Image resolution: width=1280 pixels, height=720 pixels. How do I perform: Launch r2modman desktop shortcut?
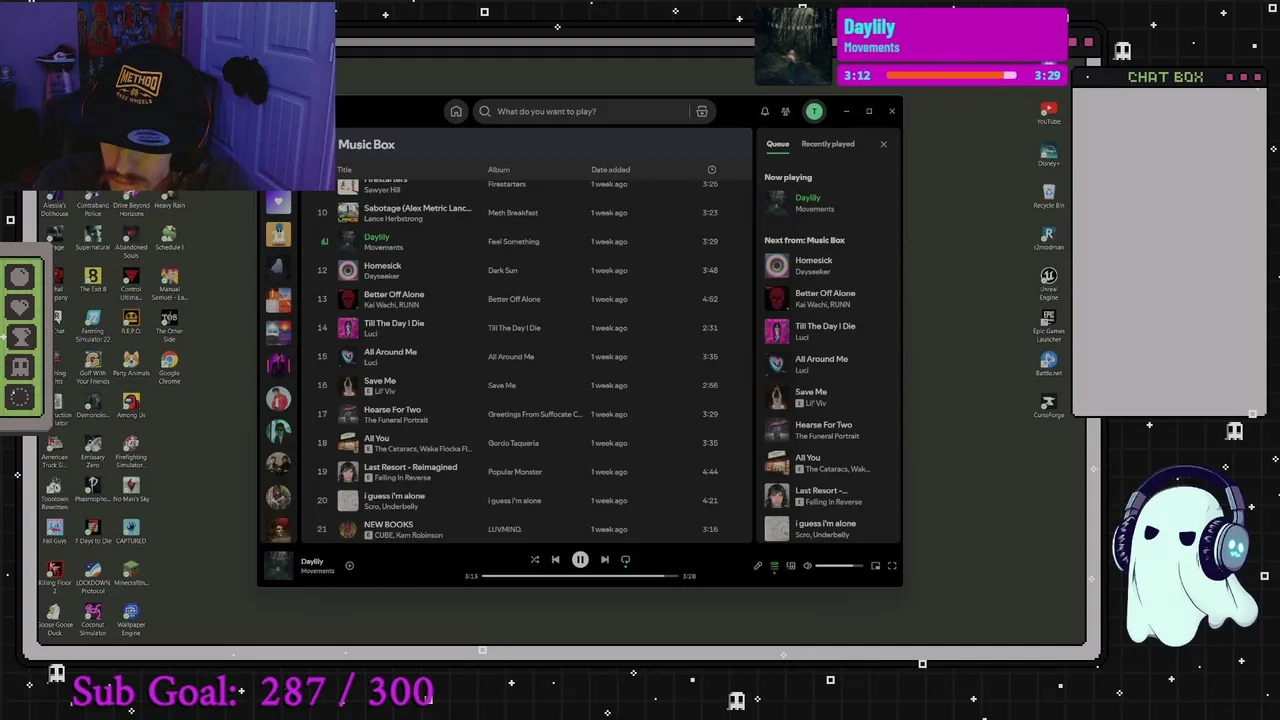point(1048,238)
